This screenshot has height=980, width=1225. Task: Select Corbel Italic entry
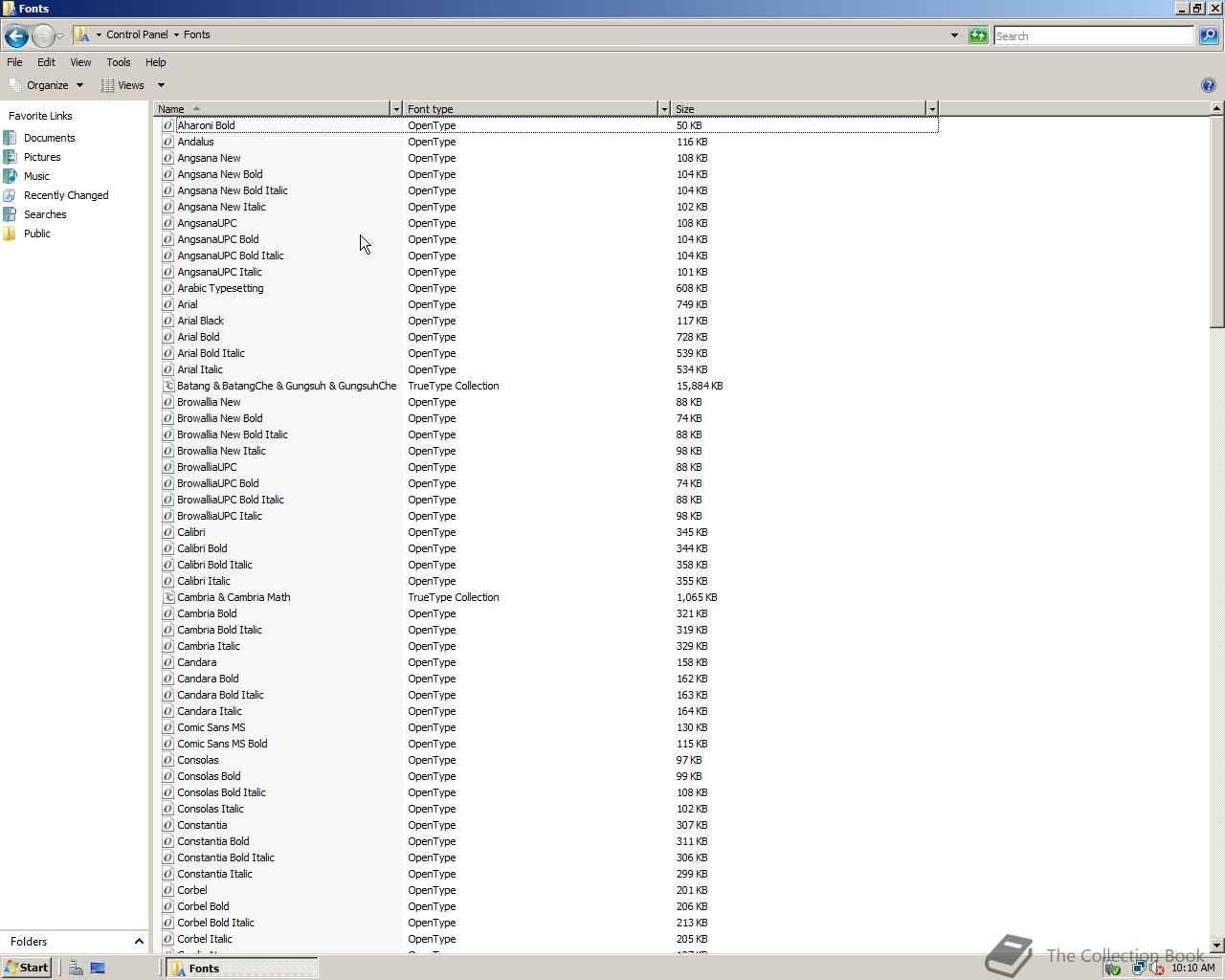[205, 939]
